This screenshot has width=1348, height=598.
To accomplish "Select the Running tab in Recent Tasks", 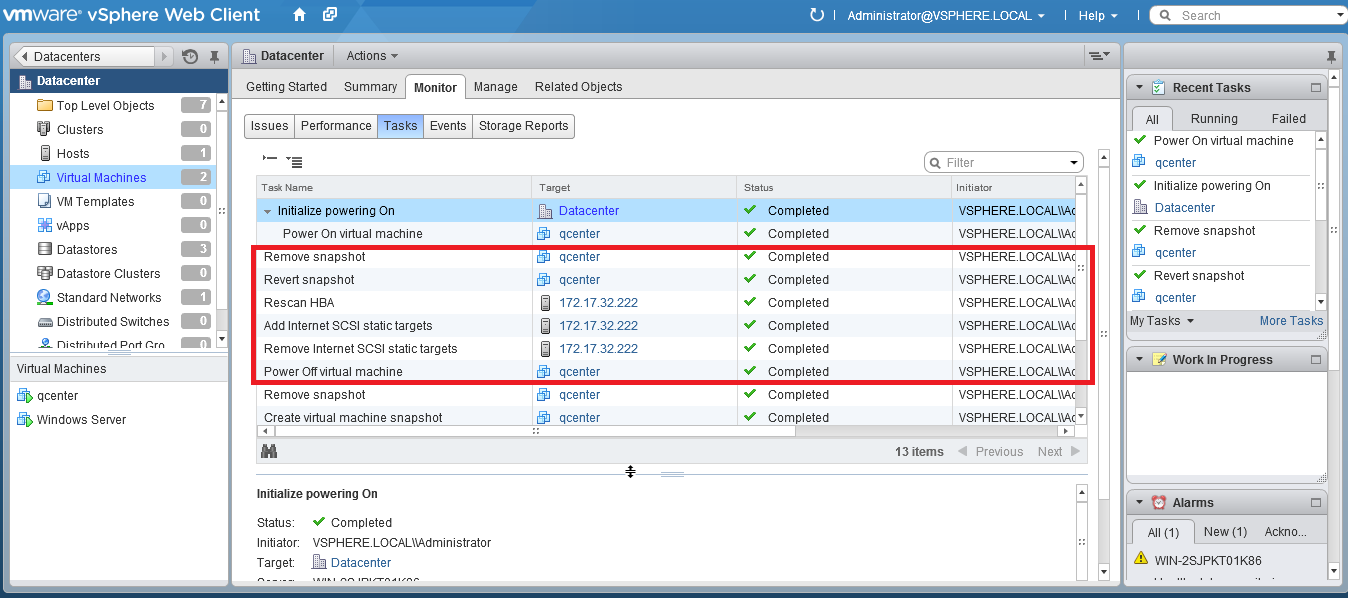I will 1214,119.
